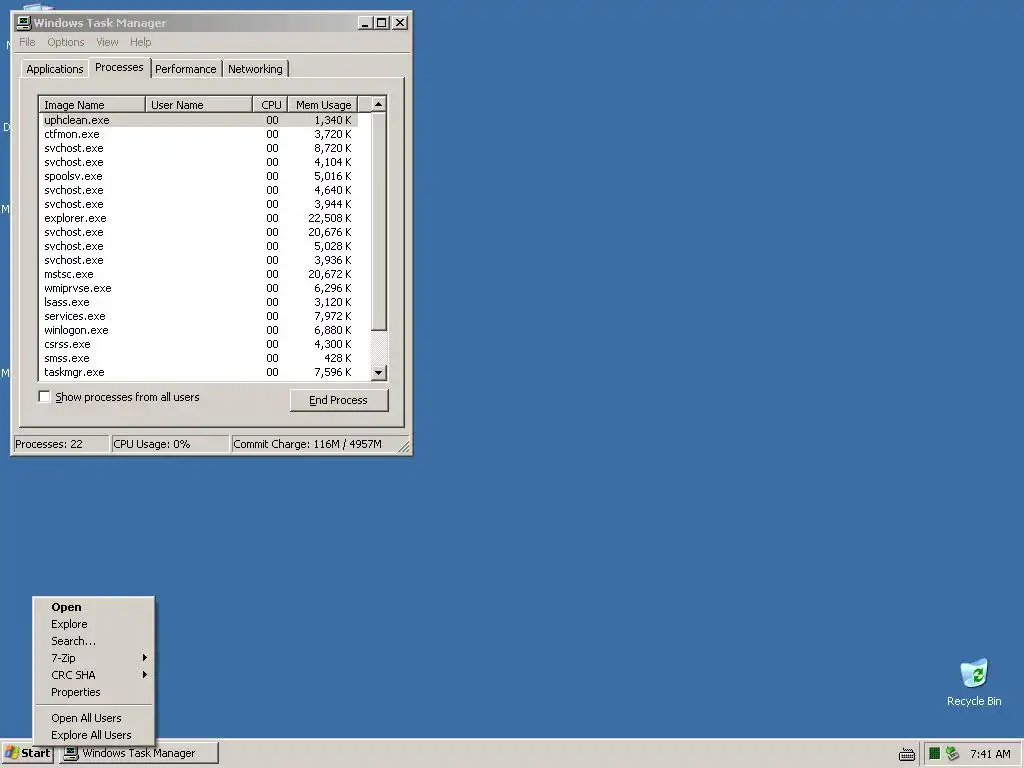The width and height of the screenshot is (1024, 768).
Task: Choose Search... in the context menu
Action: point(94,641)
